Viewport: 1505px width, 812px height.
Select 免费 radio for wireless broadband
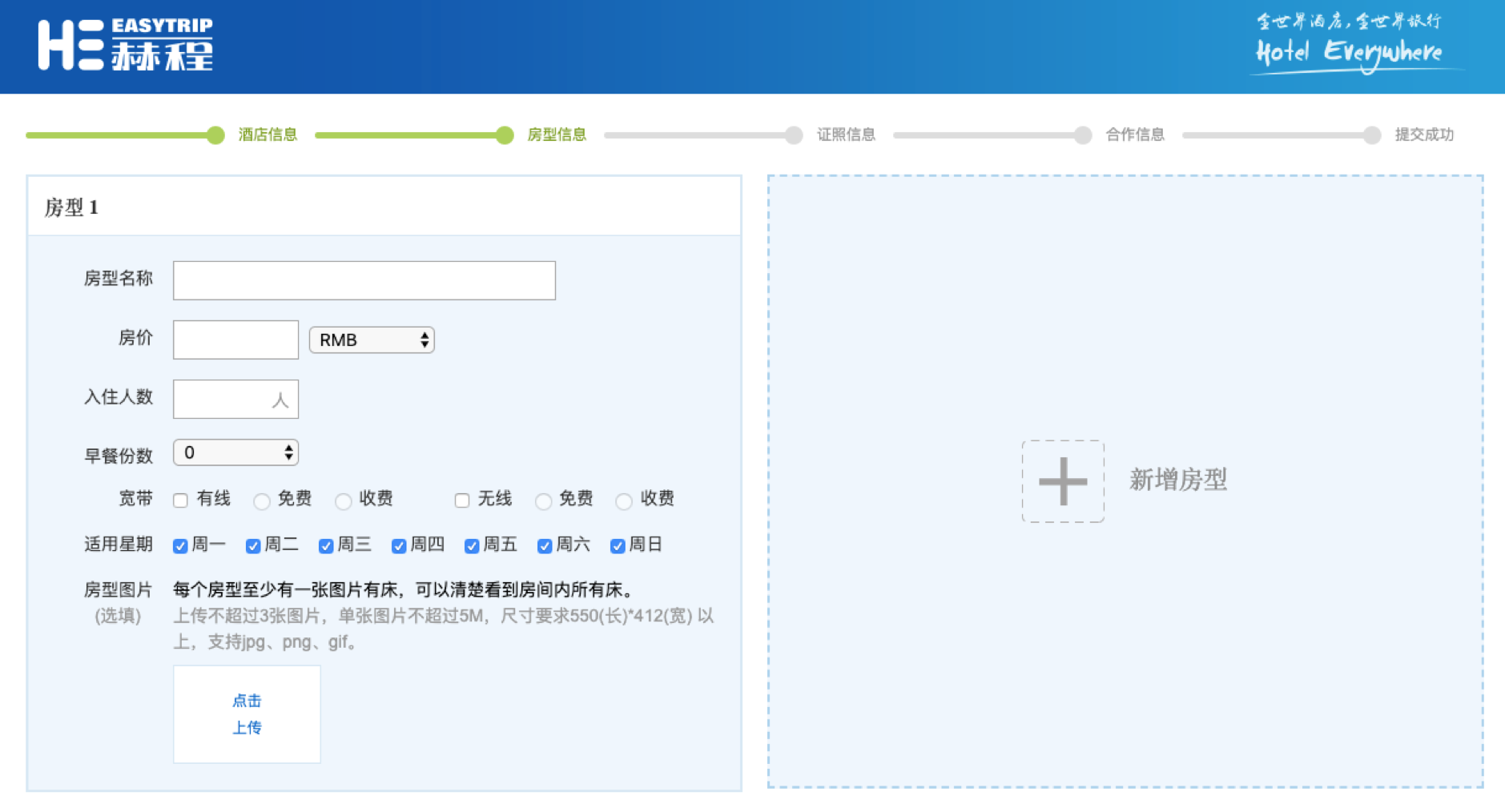tap(544, 501)
